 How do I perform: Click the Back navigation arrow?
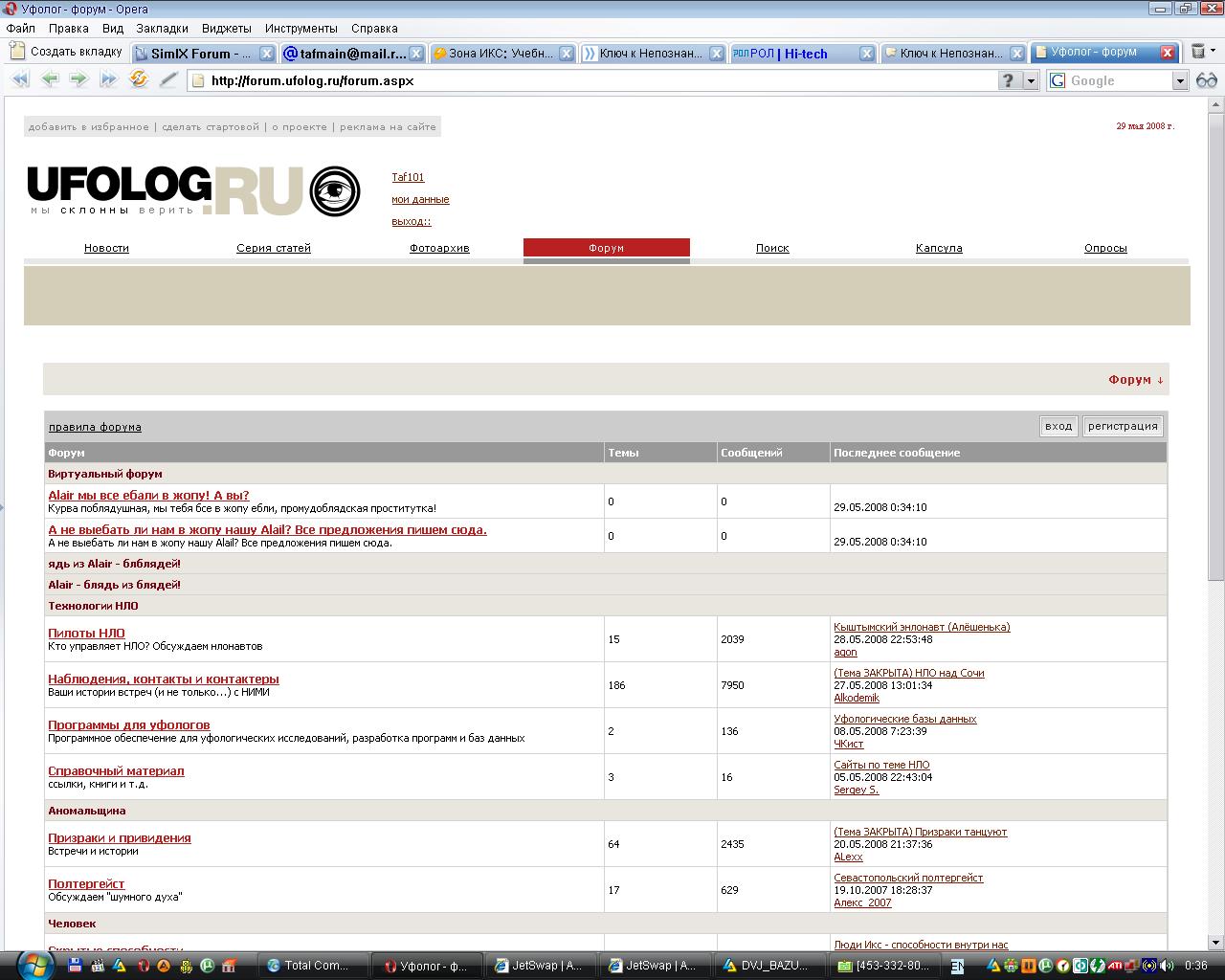[x=50, y=80]
